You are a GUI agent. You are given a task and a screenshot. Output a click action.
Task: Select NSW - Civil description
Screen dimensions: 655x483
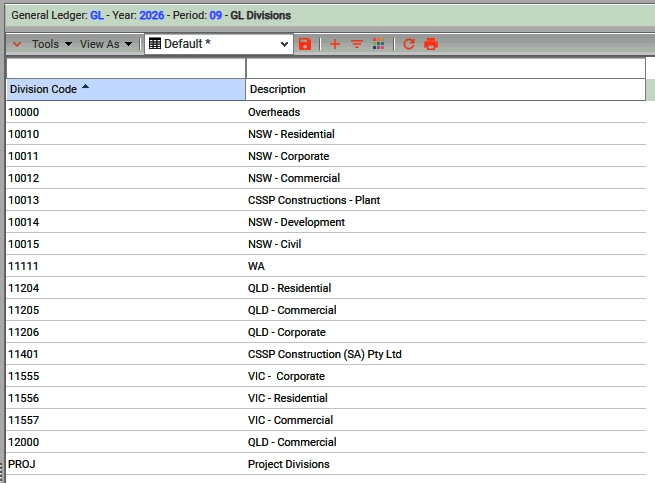point(274,244)
